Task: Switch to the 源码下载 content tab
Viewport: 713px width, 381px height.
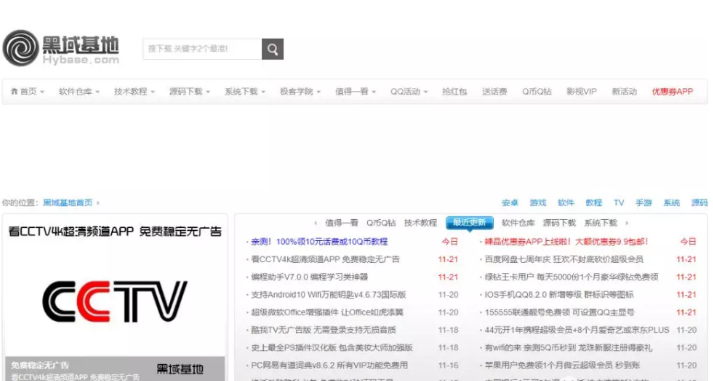Action: 559,223
